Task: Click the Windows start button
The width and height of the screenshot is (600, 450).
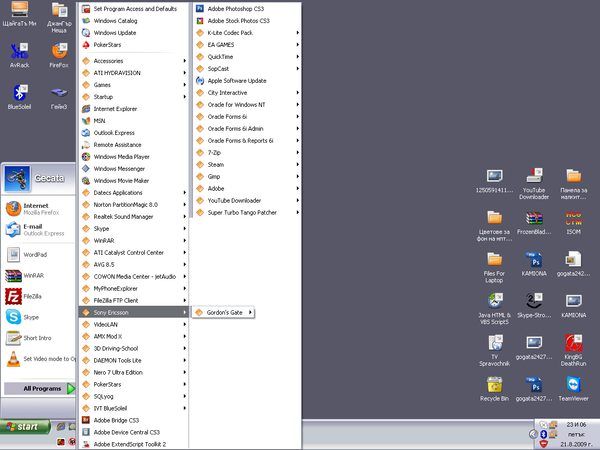Action: (25, 427)
